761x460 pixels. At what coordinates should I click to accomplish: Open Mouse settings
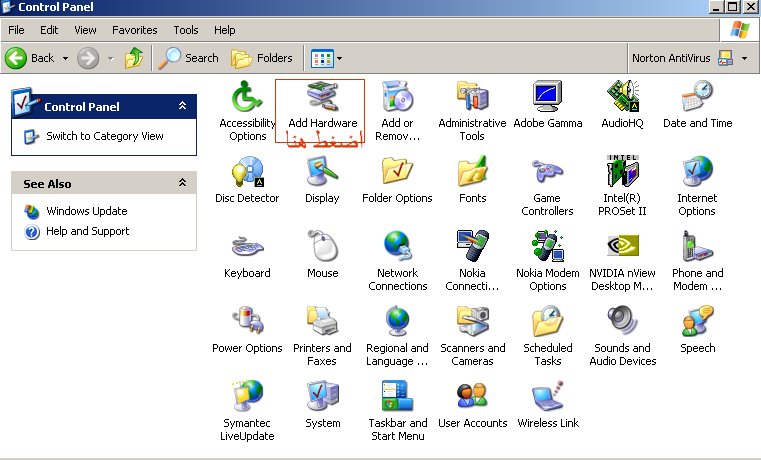point(322,255)
